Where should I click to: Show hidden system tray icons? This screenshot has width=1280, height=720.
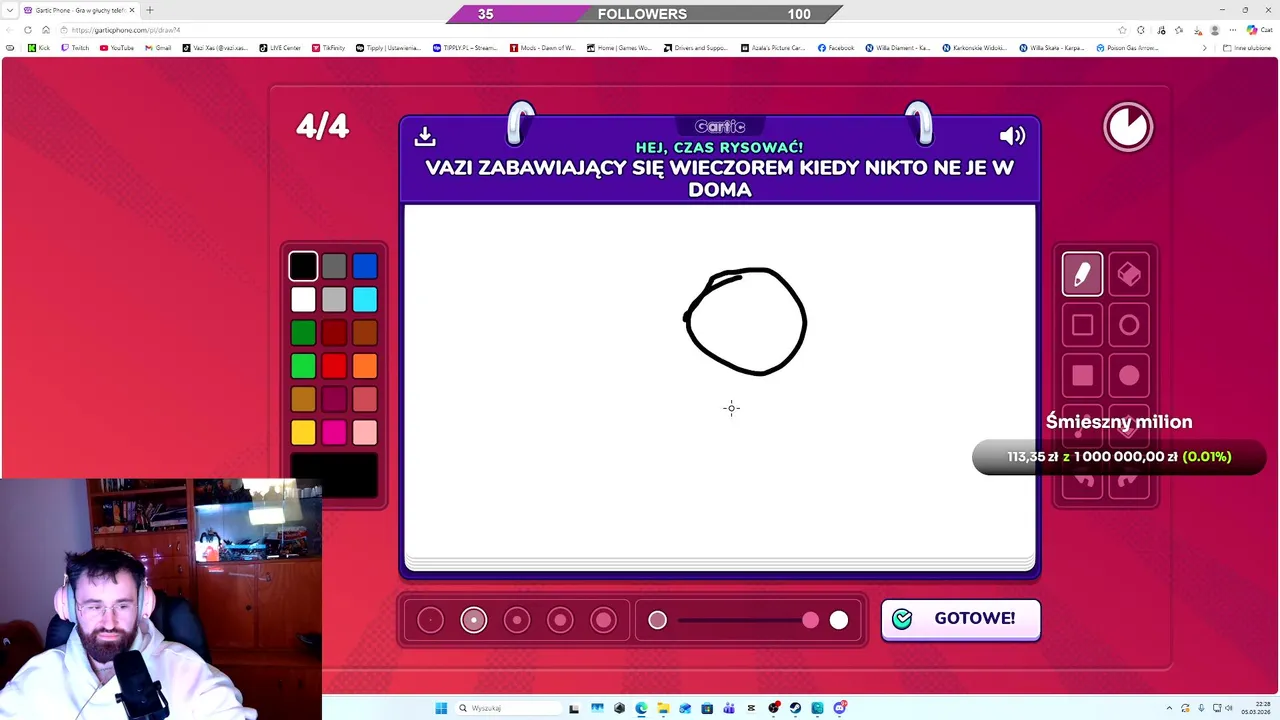1169,708
